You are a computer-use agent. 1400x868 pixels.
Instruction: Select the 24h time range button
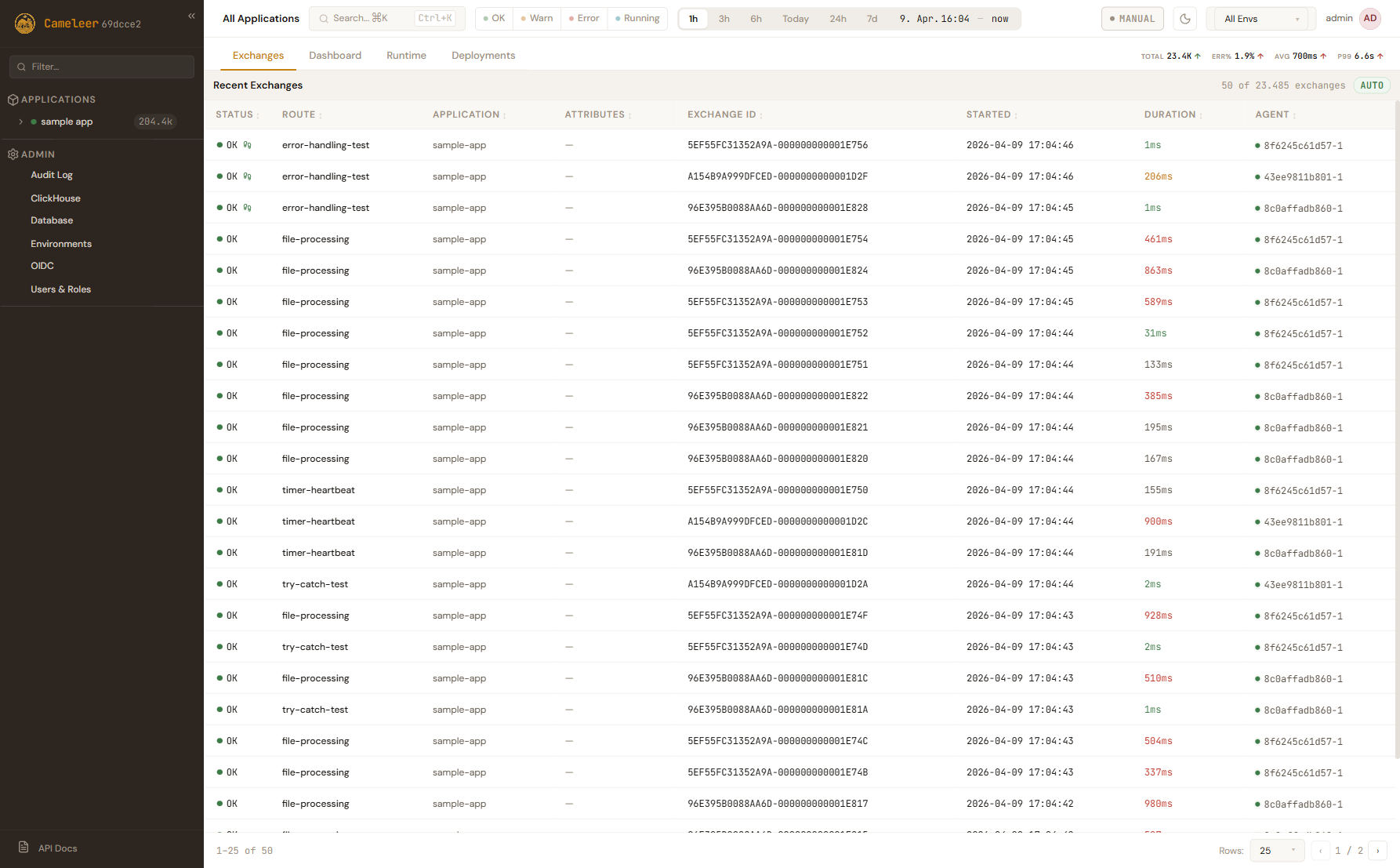tap(837, 19)
